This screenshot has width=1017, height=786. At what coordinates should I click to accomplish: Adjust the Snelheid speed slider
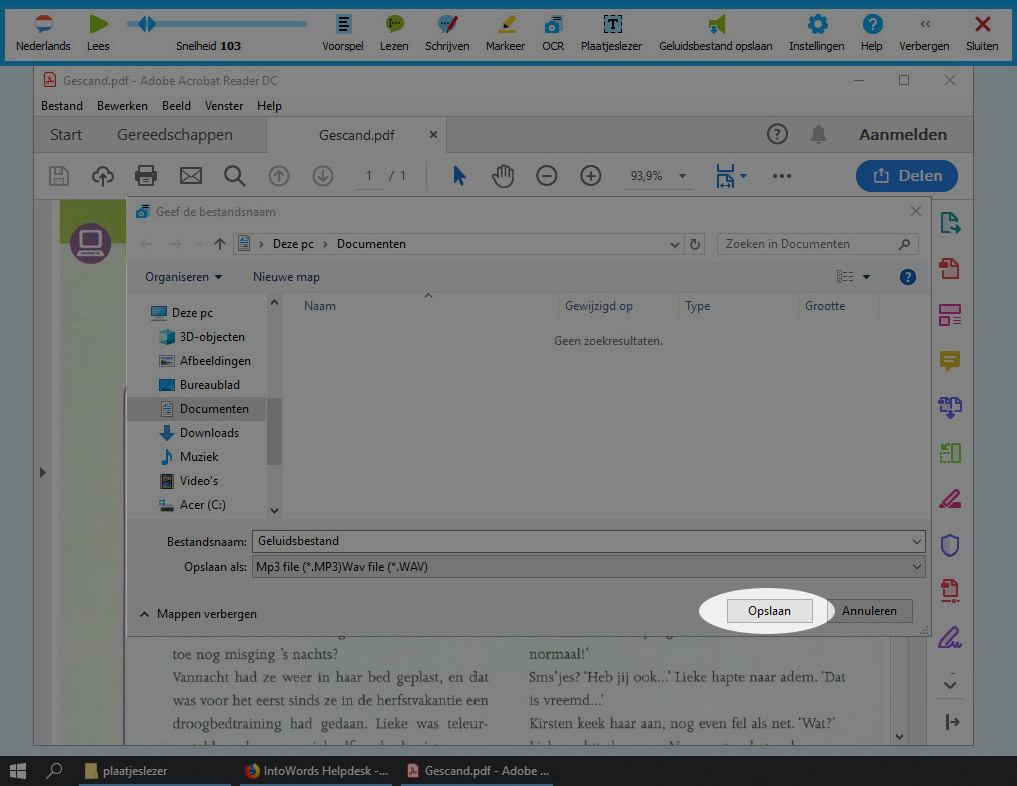pos(147,24)
